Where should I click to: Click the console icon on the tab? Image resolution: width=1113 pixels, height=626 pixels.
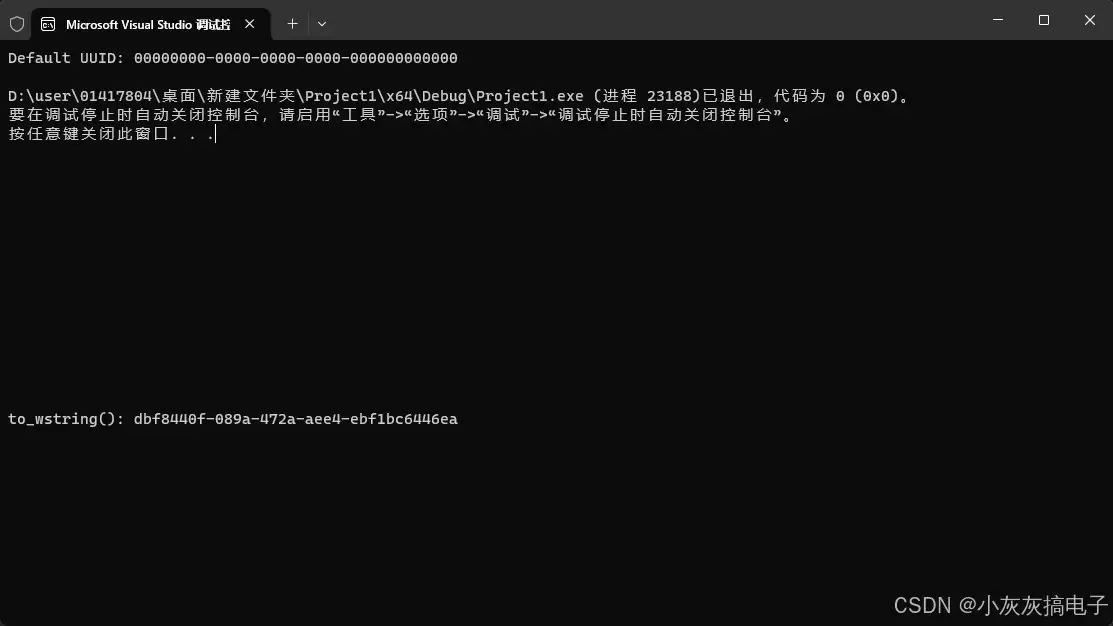point(48,24)
